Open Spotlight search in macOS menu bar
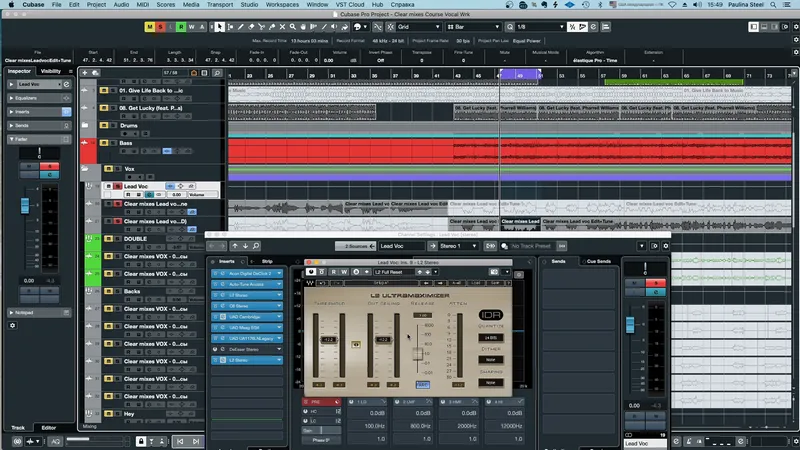 click(x=773, y=5)
